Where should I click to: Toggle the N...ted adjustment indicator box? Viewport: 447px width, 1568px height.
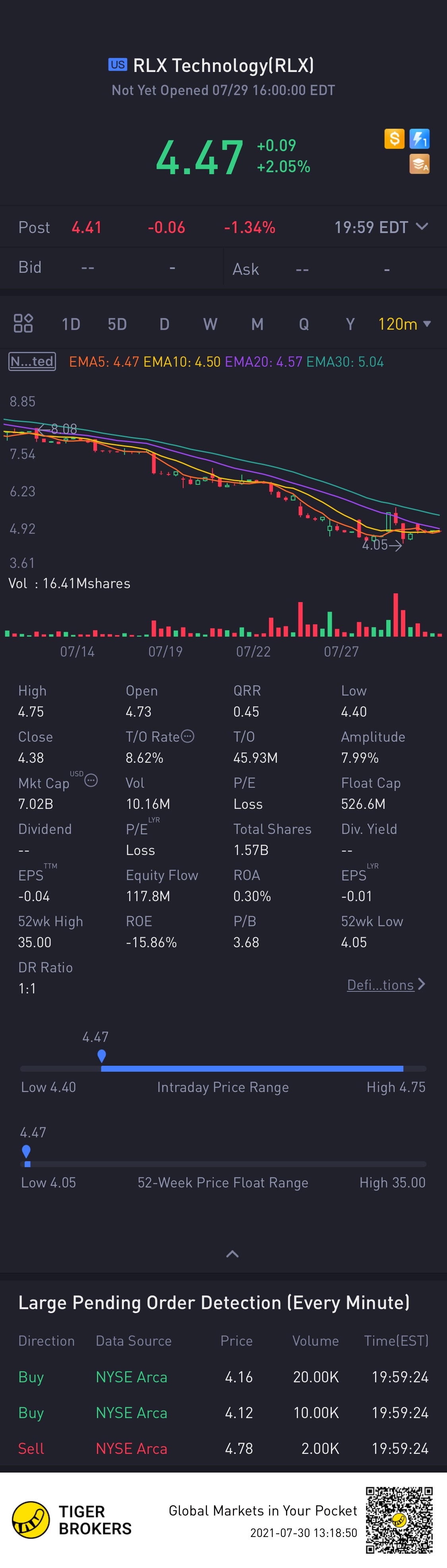32,361
